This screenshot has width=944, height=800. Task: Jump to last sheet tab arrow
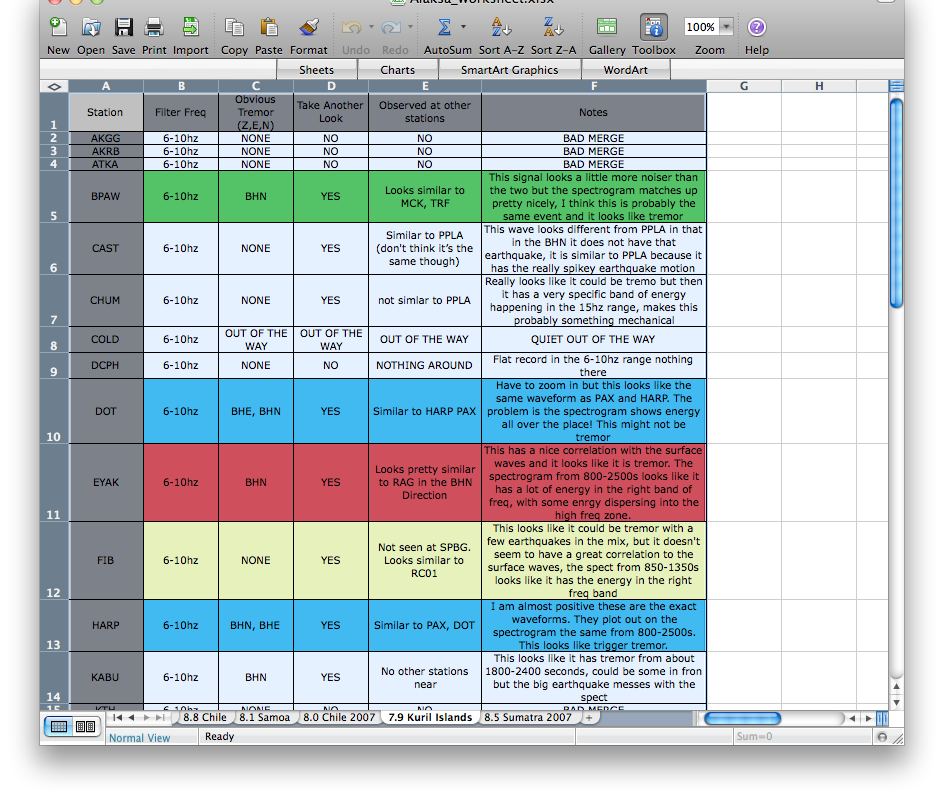coord(160,718)
